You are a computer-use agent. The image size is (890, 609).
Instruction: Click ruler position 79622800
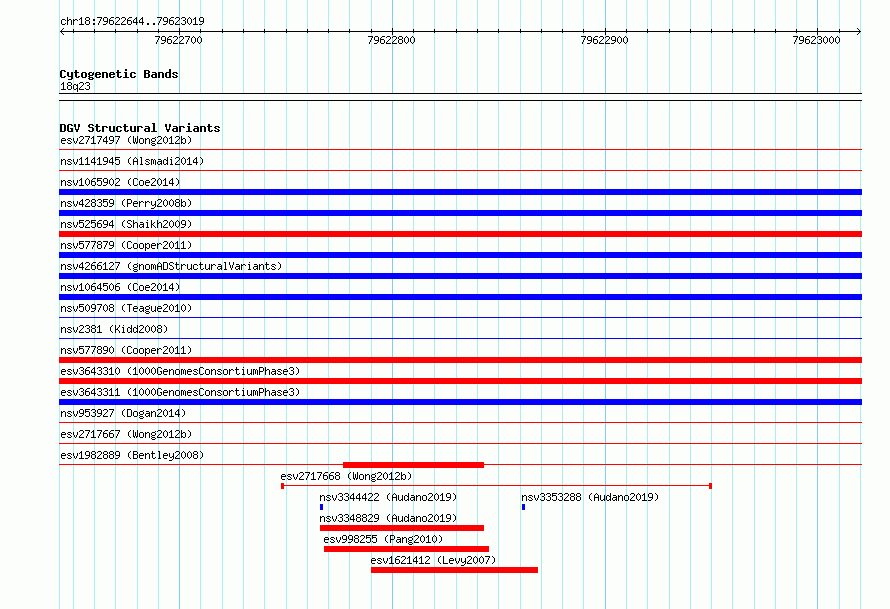(x=391, y=40)
